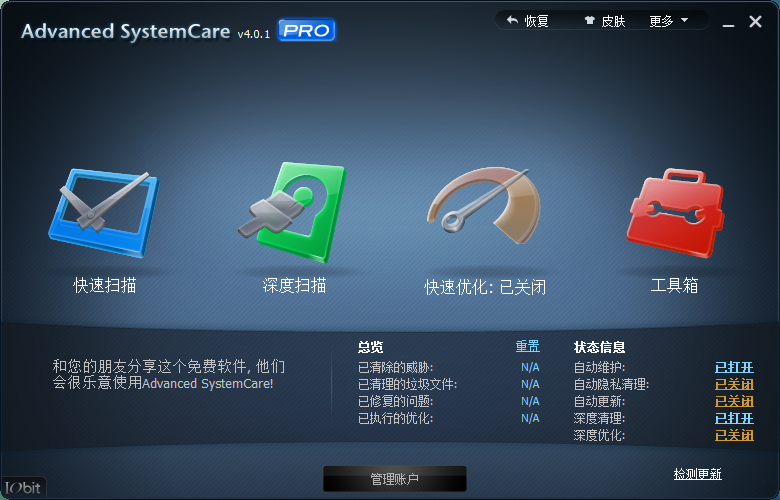Reset overview stats via 重置 link

[x=527, y=346]
